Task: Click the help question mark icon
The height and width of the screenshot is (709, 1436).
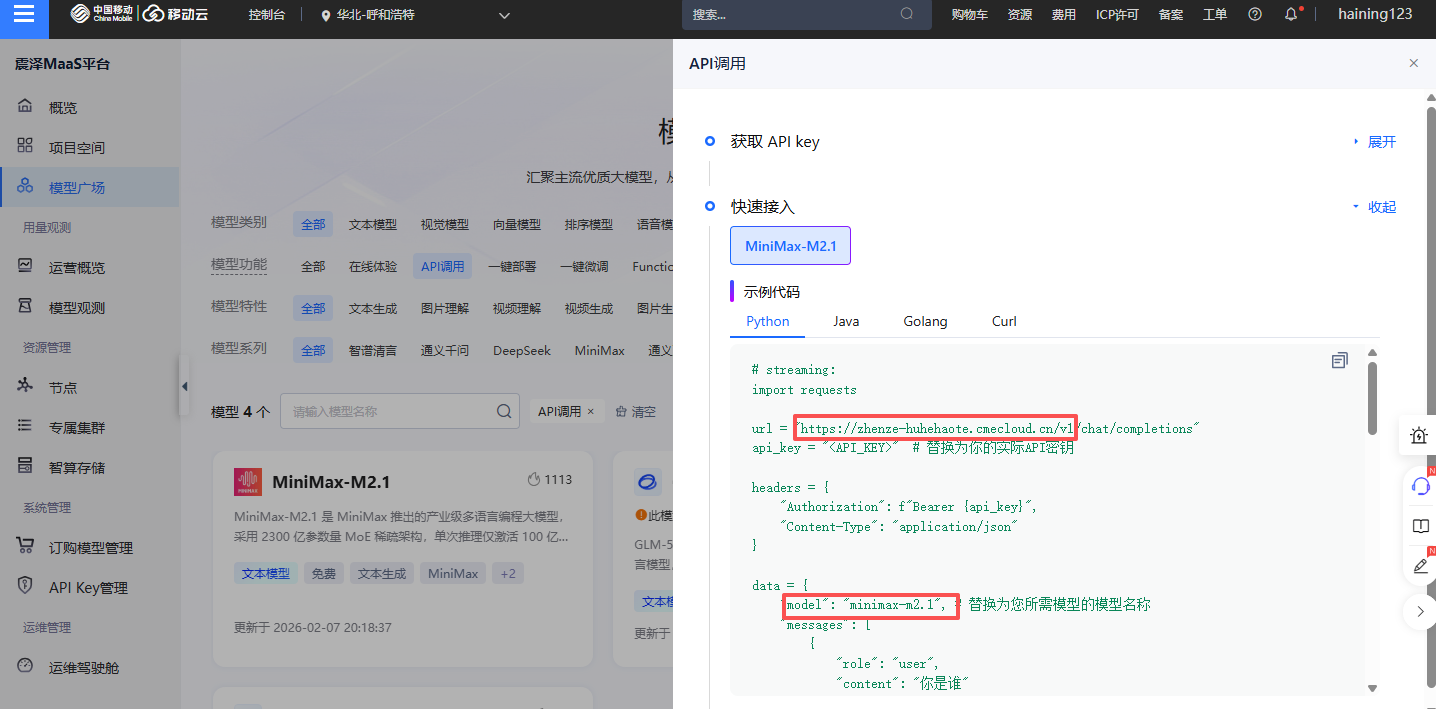Action: pos(1255,15)
